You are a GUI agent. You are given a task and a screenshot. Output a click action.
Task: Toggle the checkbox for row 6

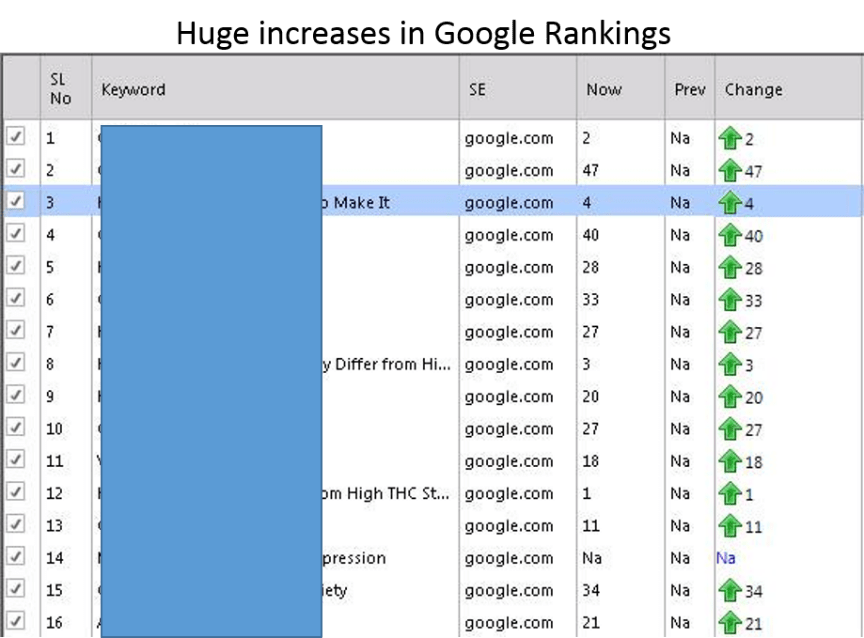(15, 298)
